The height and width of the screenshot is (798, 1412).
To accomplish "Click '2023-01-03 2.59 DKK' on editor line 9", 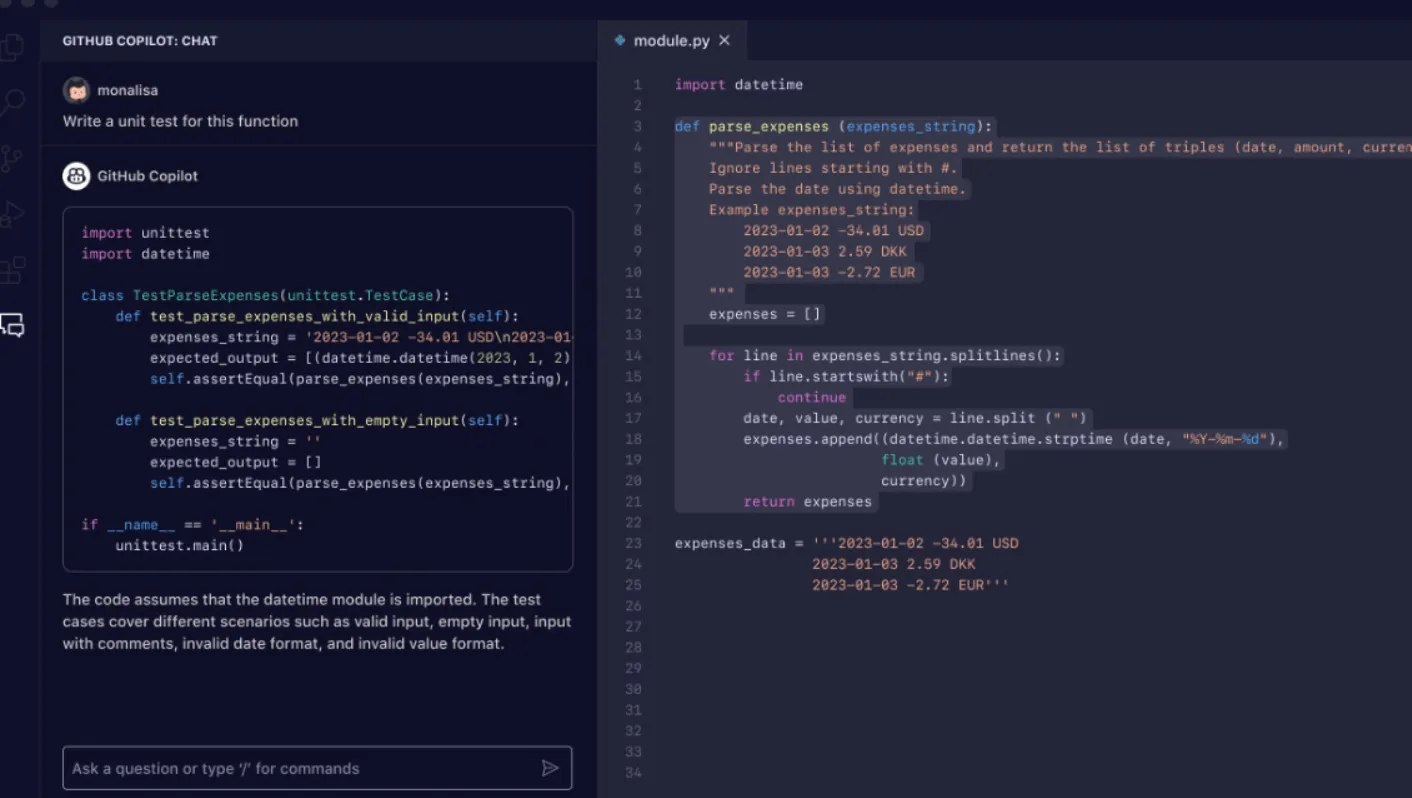I will pos(825,252).
